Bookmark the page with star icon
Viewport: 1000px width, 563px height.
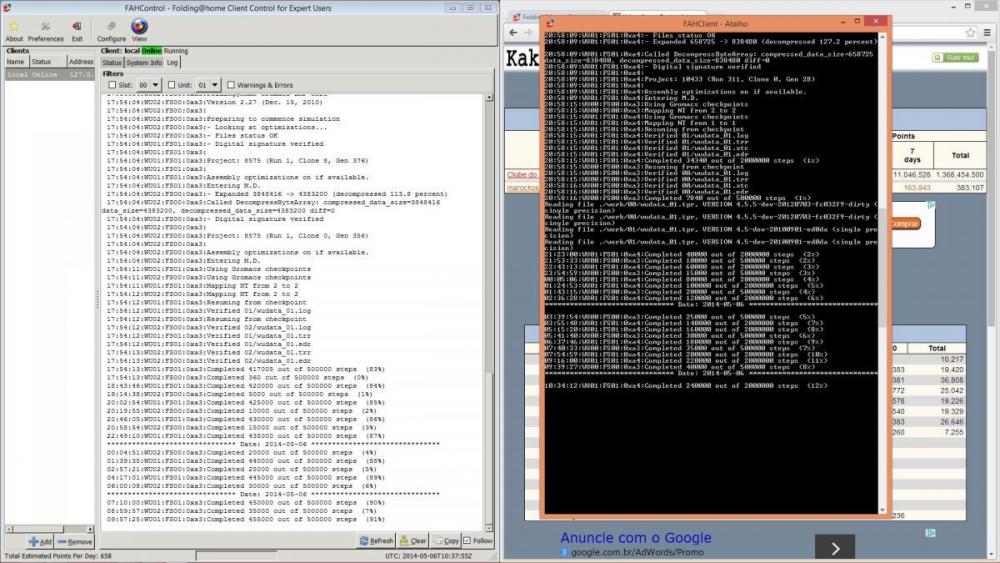point(972,33)
